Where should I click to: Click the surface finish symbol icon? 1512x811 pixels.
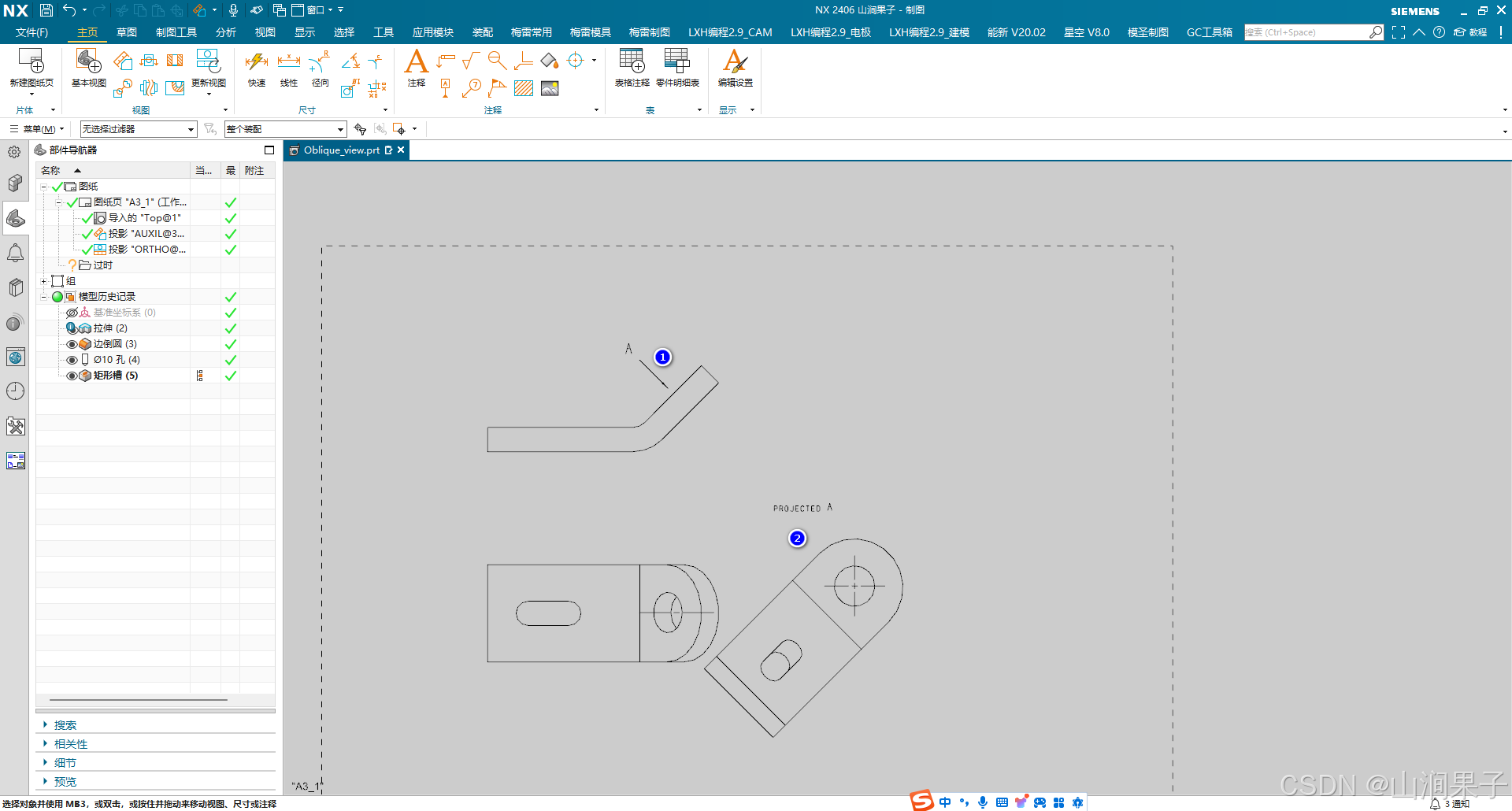click(471, 61)
